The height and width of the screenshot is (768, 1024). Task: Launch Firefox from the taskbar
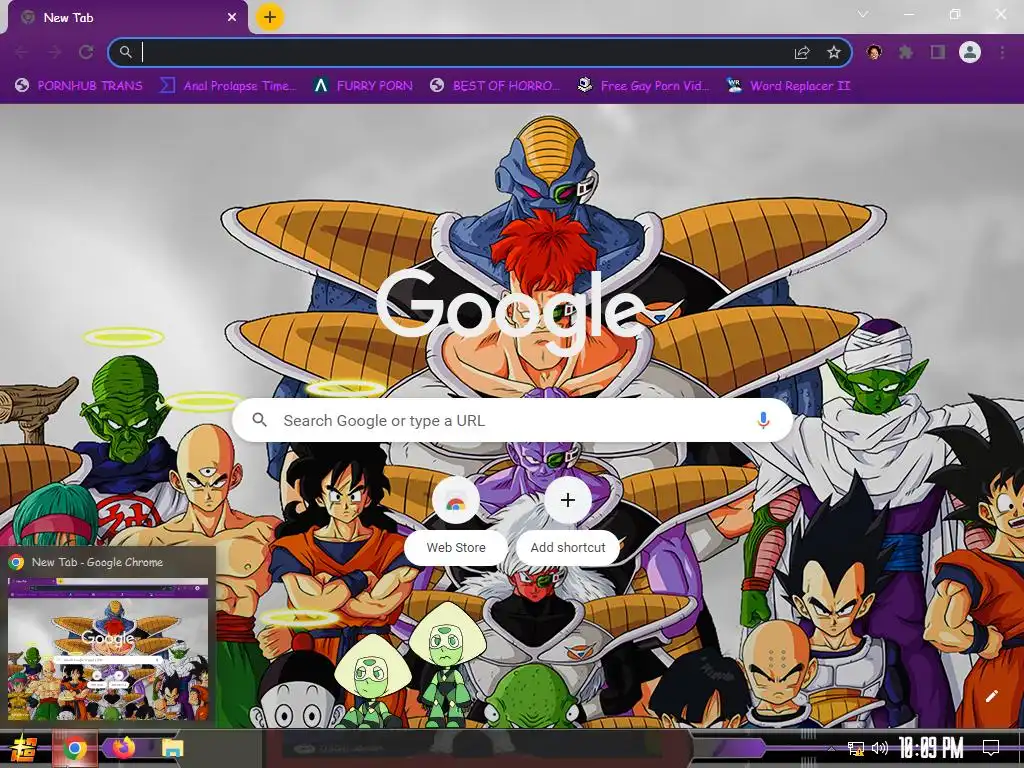123,748
